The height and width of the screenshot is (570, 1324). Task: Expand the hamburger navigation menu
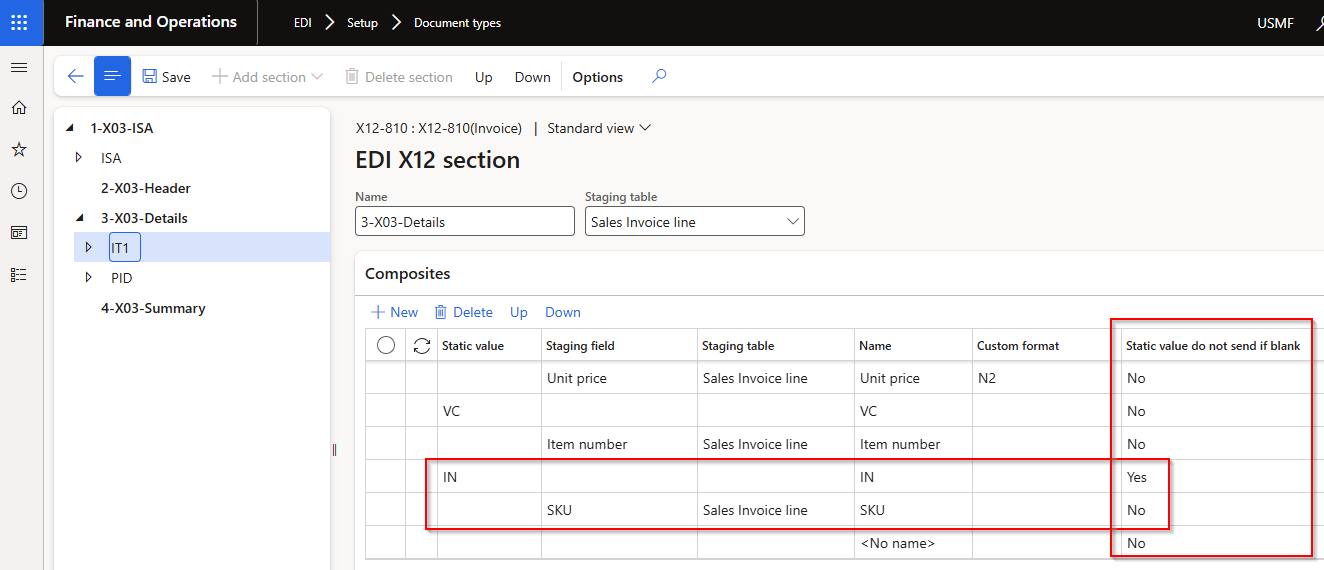[18, 67]
